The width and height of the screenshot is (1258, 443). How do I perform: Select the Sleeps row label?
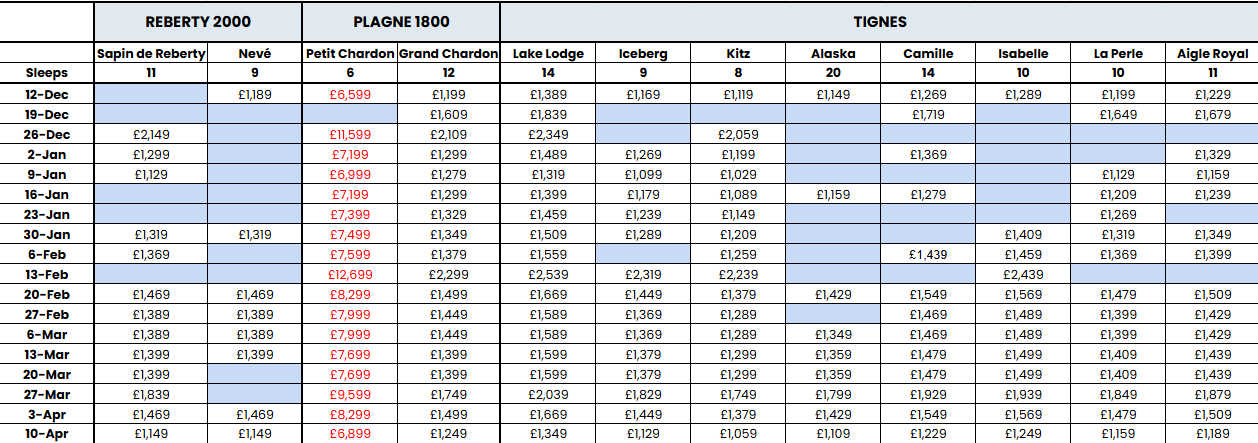[x=47, y=73]
